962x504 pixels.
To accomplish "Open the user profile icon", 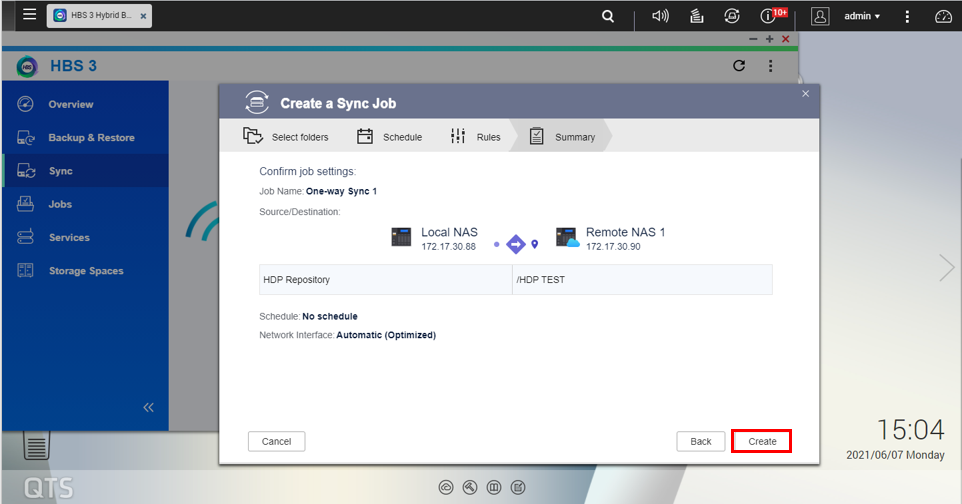I will click(x=820, y=16).
